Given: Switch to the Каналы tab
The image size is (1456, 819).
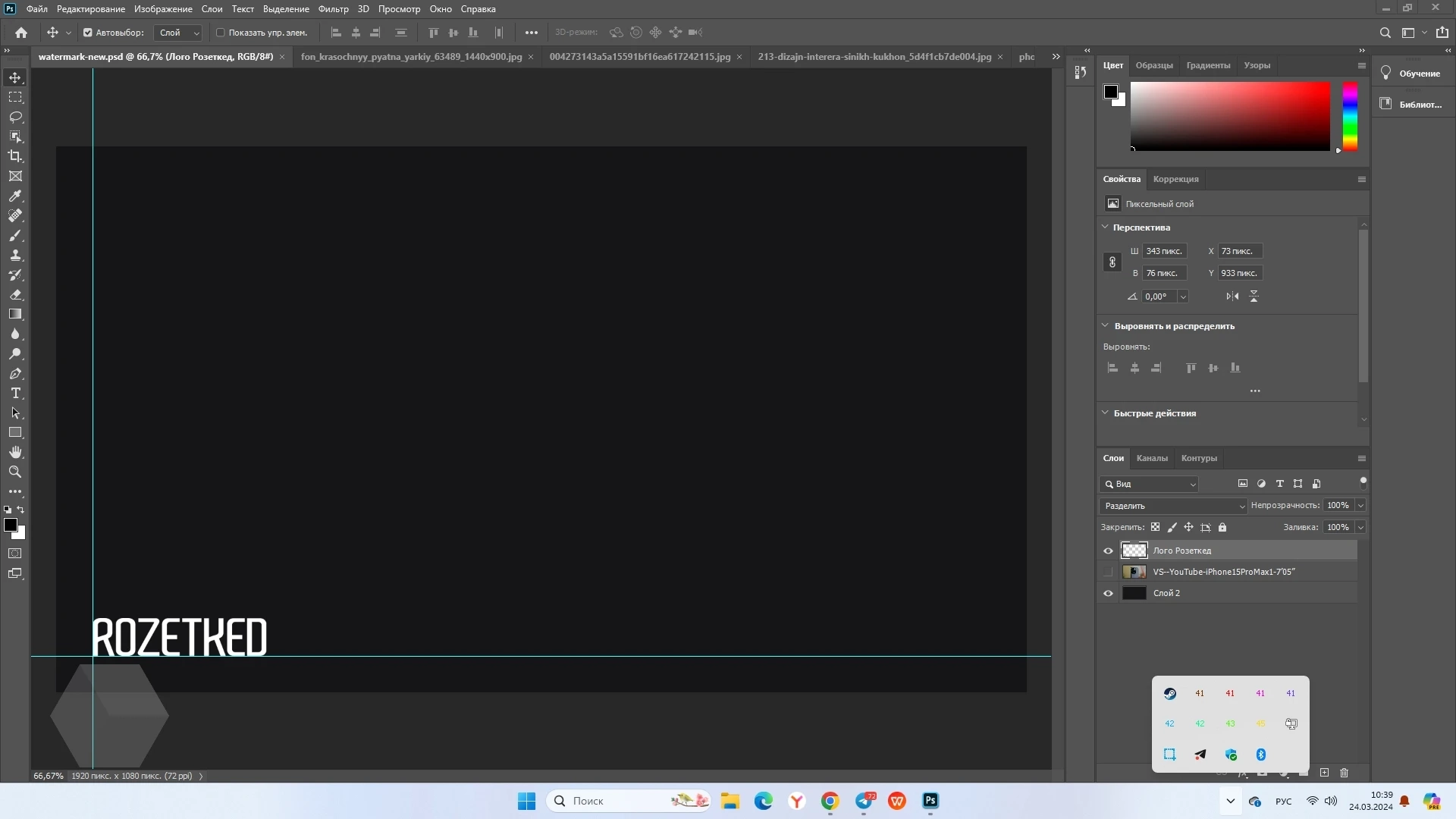Looking at the screenshot, I should [1152, 458].
